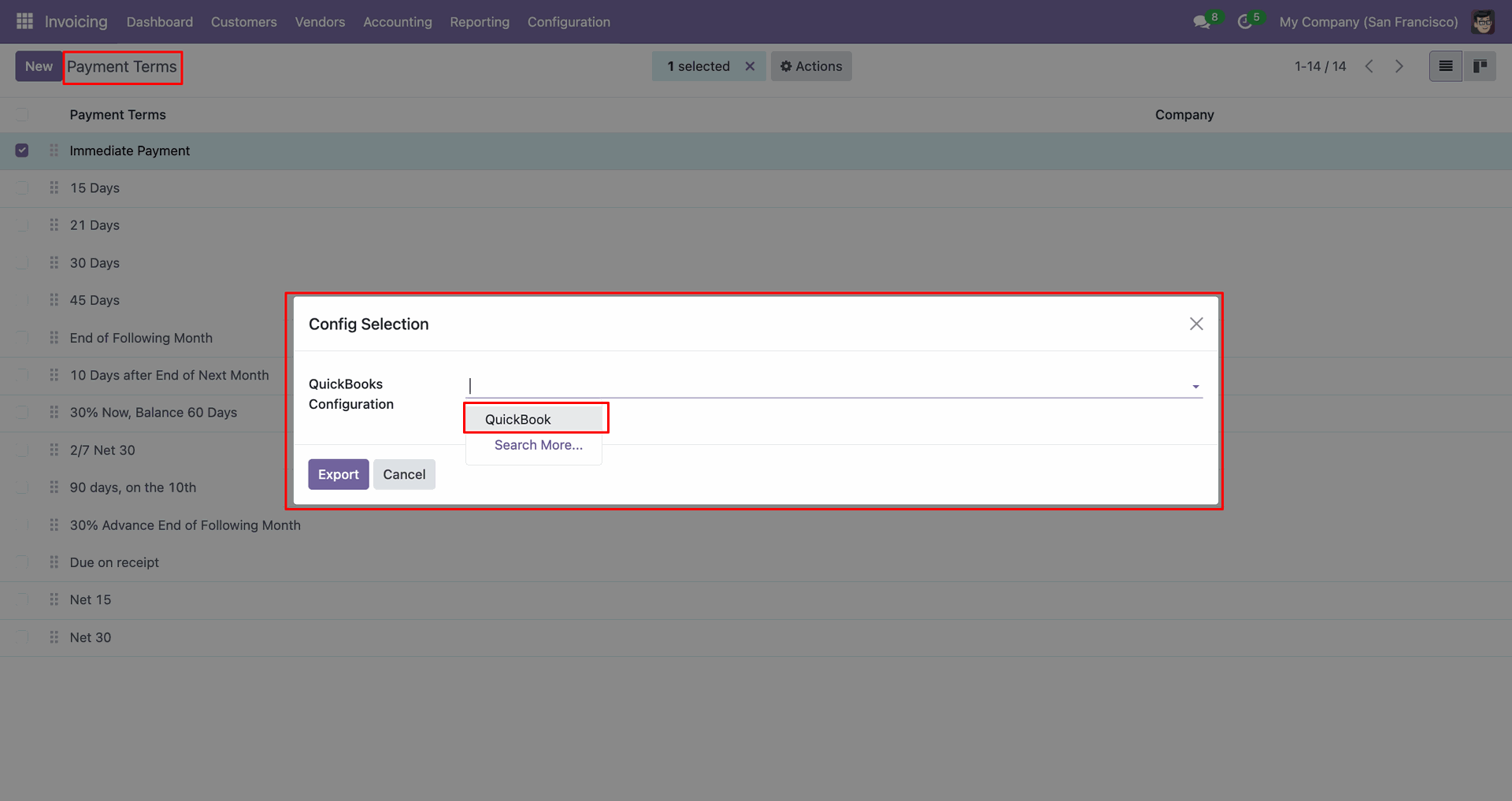Go to the Invoicing app home
1512x801 pixels.
point(76,21)
